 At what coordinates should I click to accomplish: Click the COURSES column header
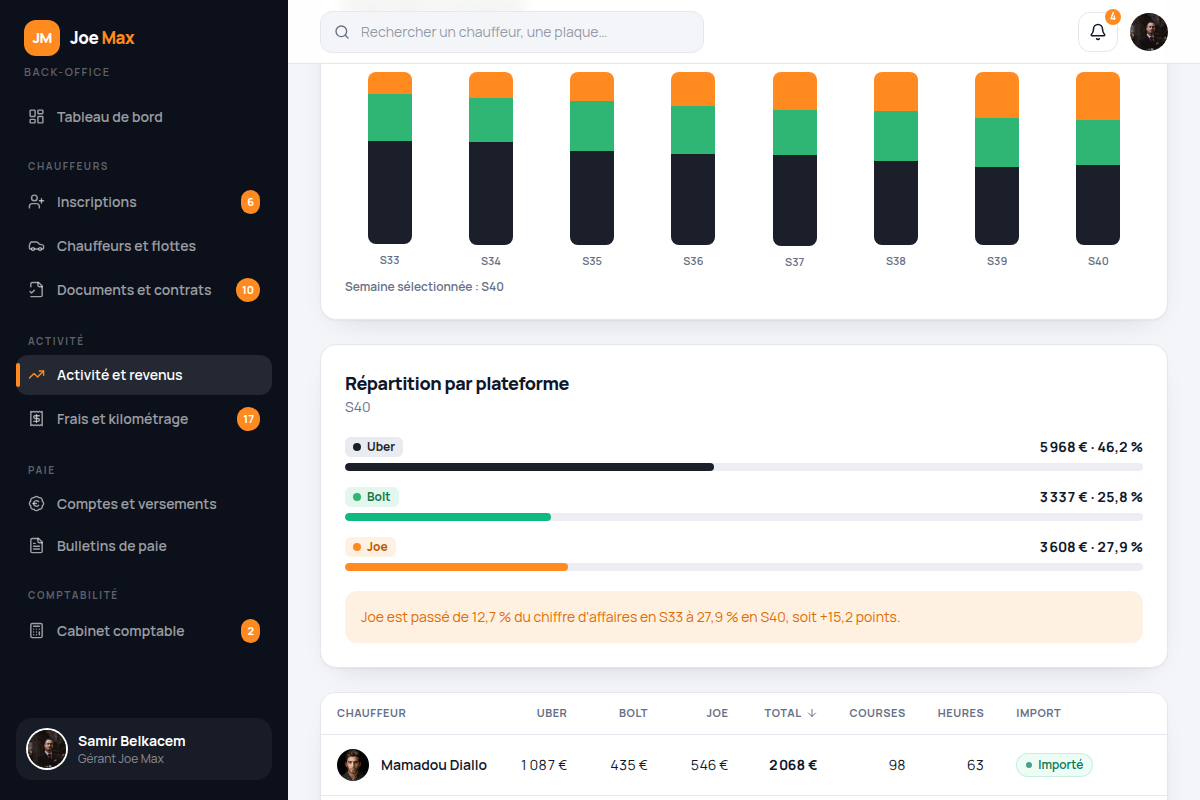tap(877, 713)
